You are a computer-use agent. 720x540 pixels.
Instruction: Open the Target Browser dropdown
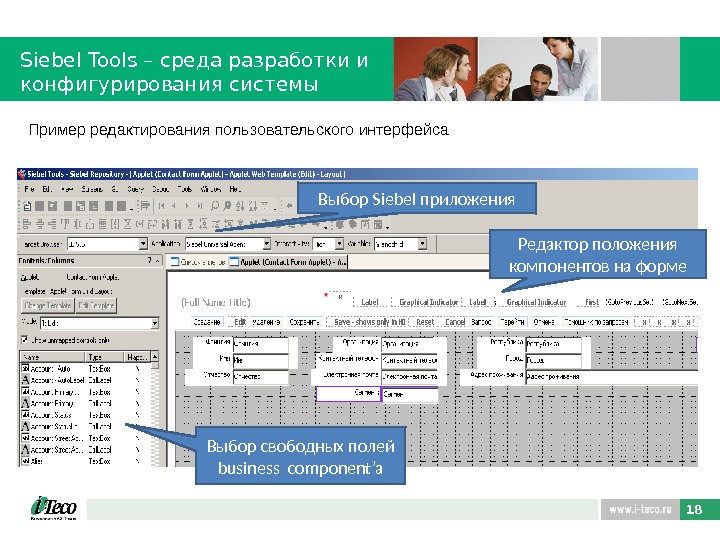coord(143,244)
